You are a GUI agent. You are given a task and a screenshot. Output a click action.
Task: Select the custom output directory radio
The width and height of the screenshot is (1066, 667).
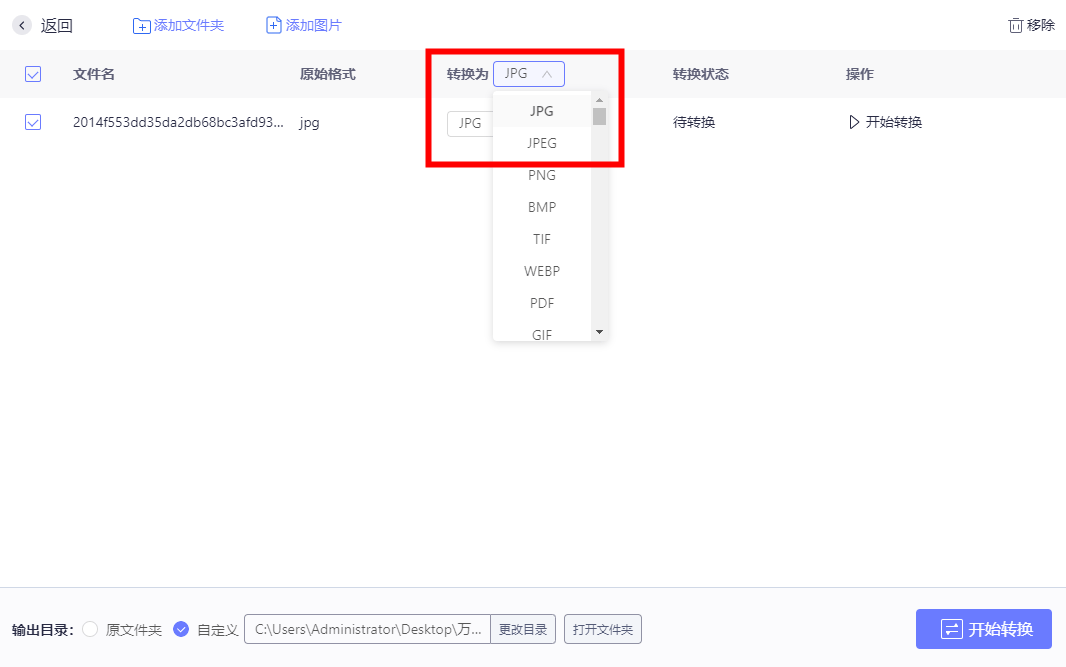click(x=181, y=630)
